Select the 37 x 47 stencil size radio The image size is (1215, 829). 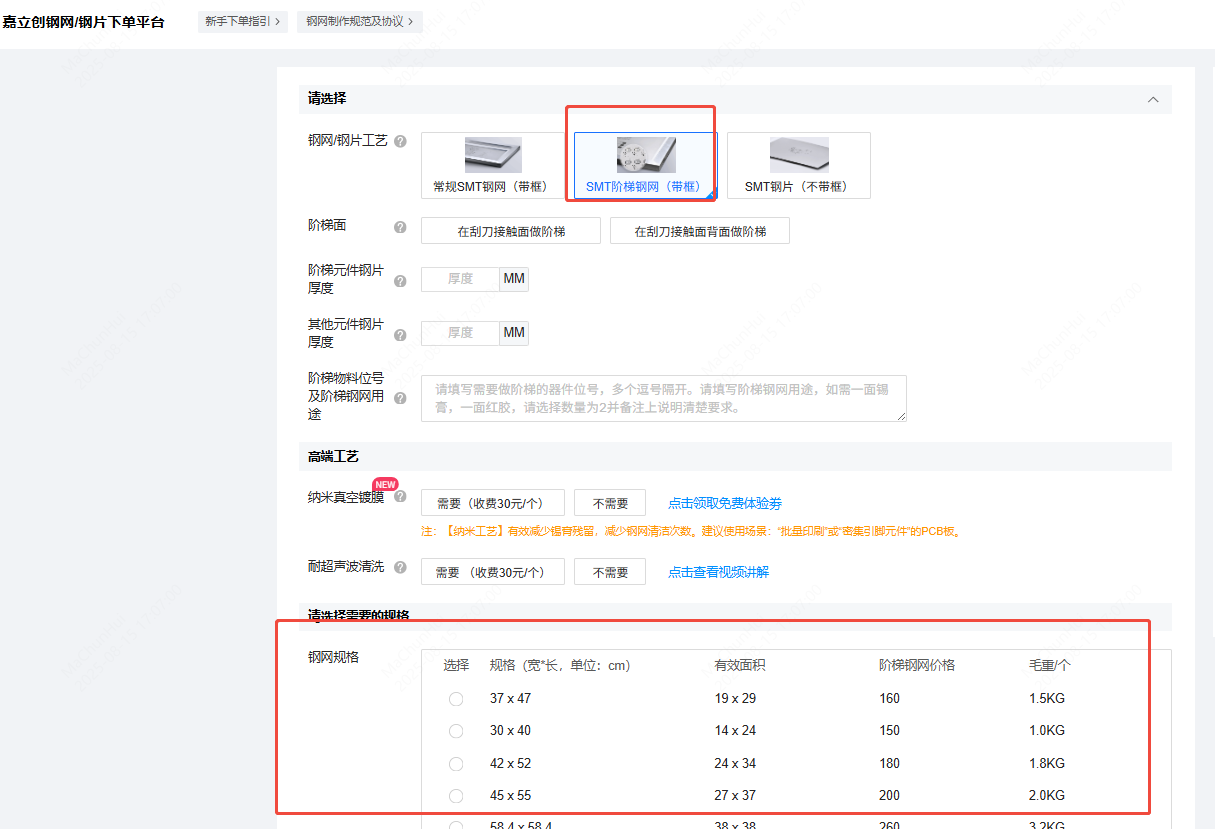click(x=456, y=699)
